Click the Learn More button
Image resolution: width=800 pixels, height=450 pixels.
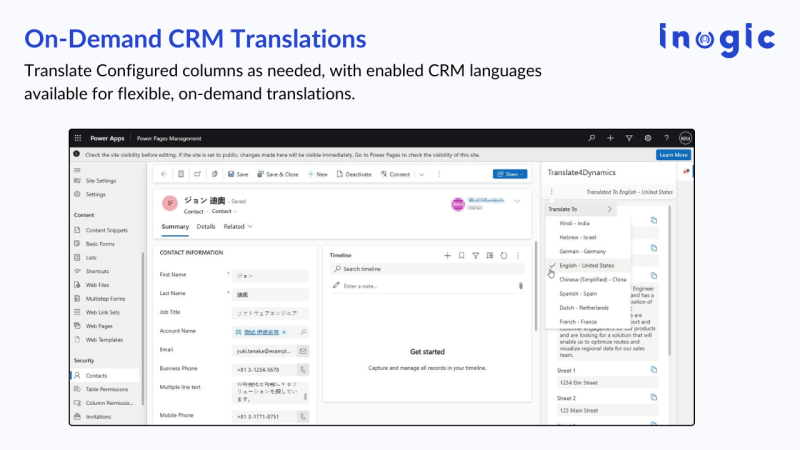pyautogui.click(x=672, y=155)
